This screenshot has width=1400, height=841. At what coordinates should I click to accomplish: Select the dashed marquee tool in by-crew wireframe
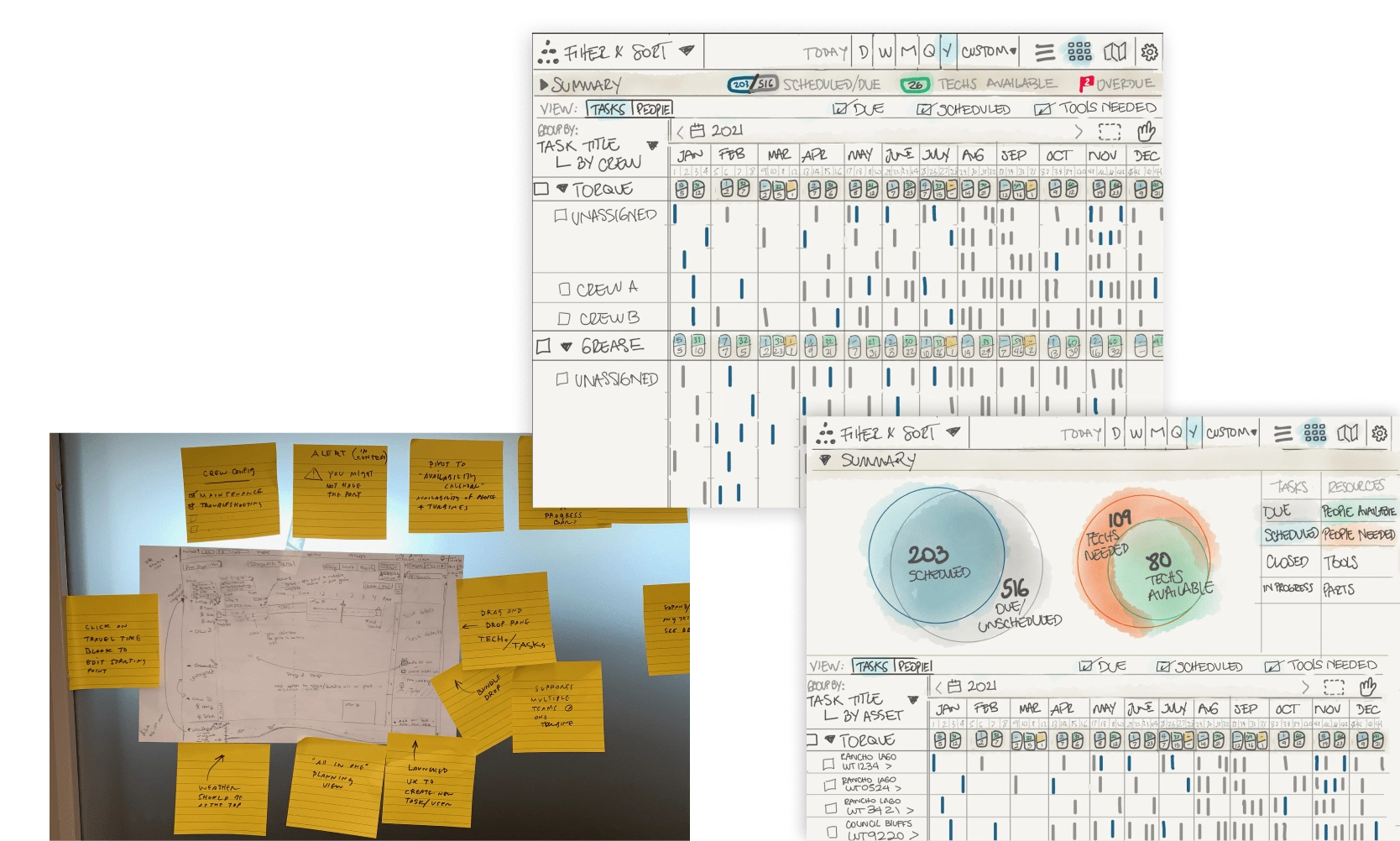point(1110,132)
